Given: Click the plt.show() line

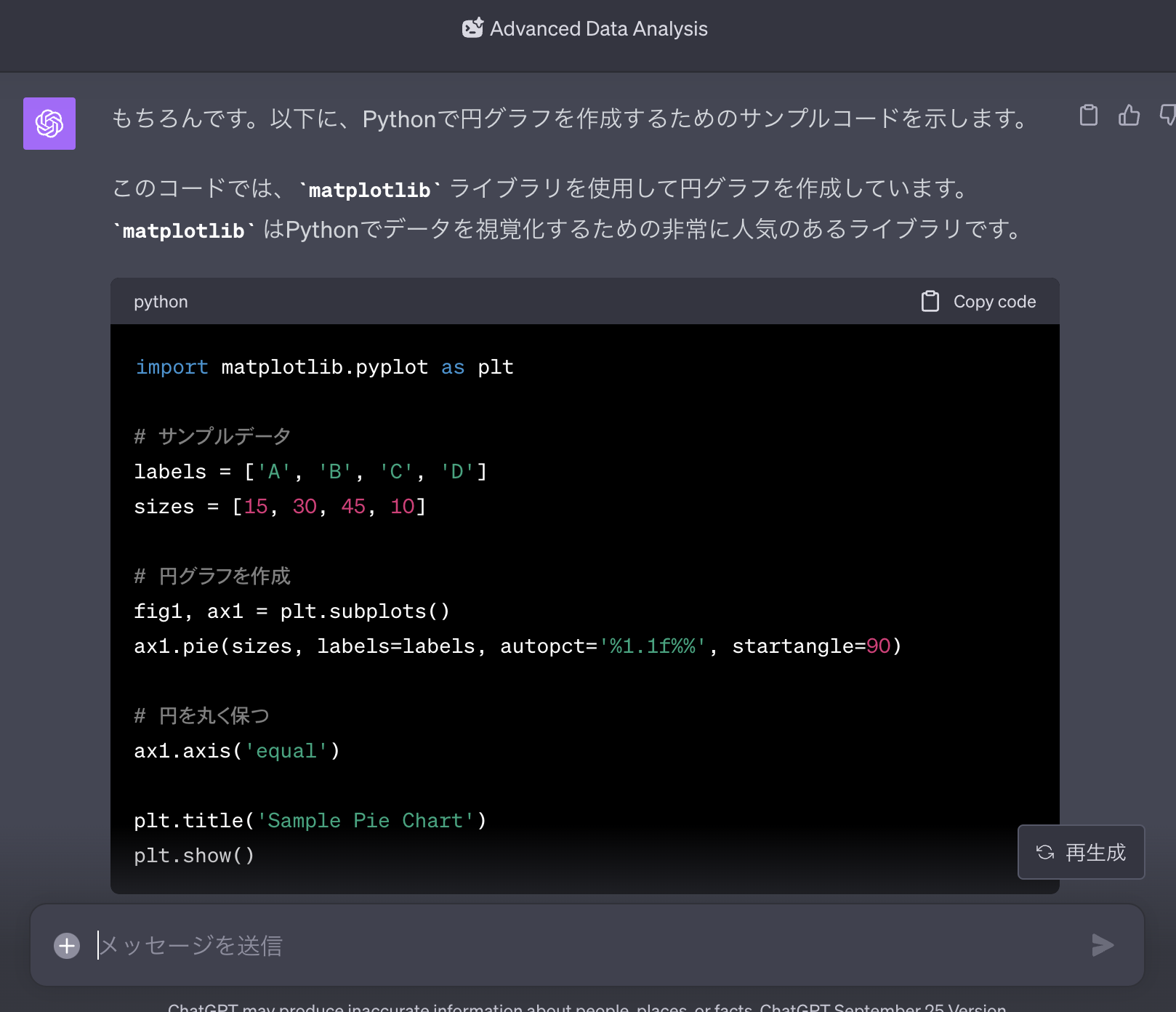Looking at the screenshot, I should [194, 856].
